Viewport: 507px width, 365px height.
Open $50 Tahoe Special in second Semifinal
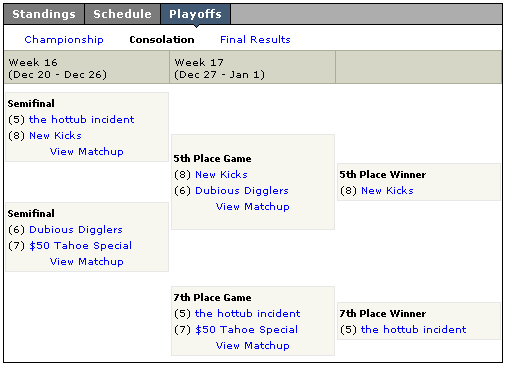coord(81,245)
